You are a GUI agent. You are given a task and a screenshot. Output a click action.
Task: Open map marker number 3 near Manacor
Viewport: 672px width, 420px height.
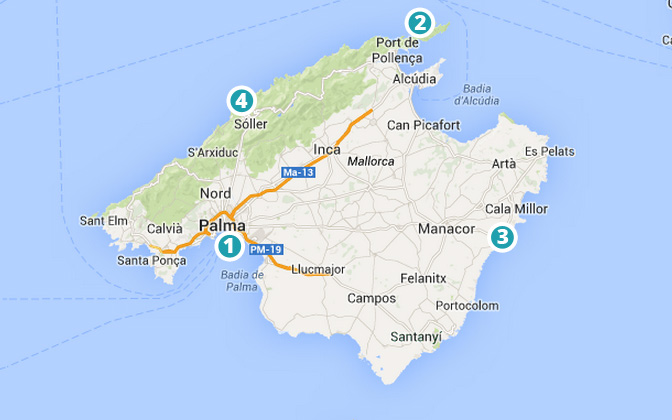[x=502, y=237]
